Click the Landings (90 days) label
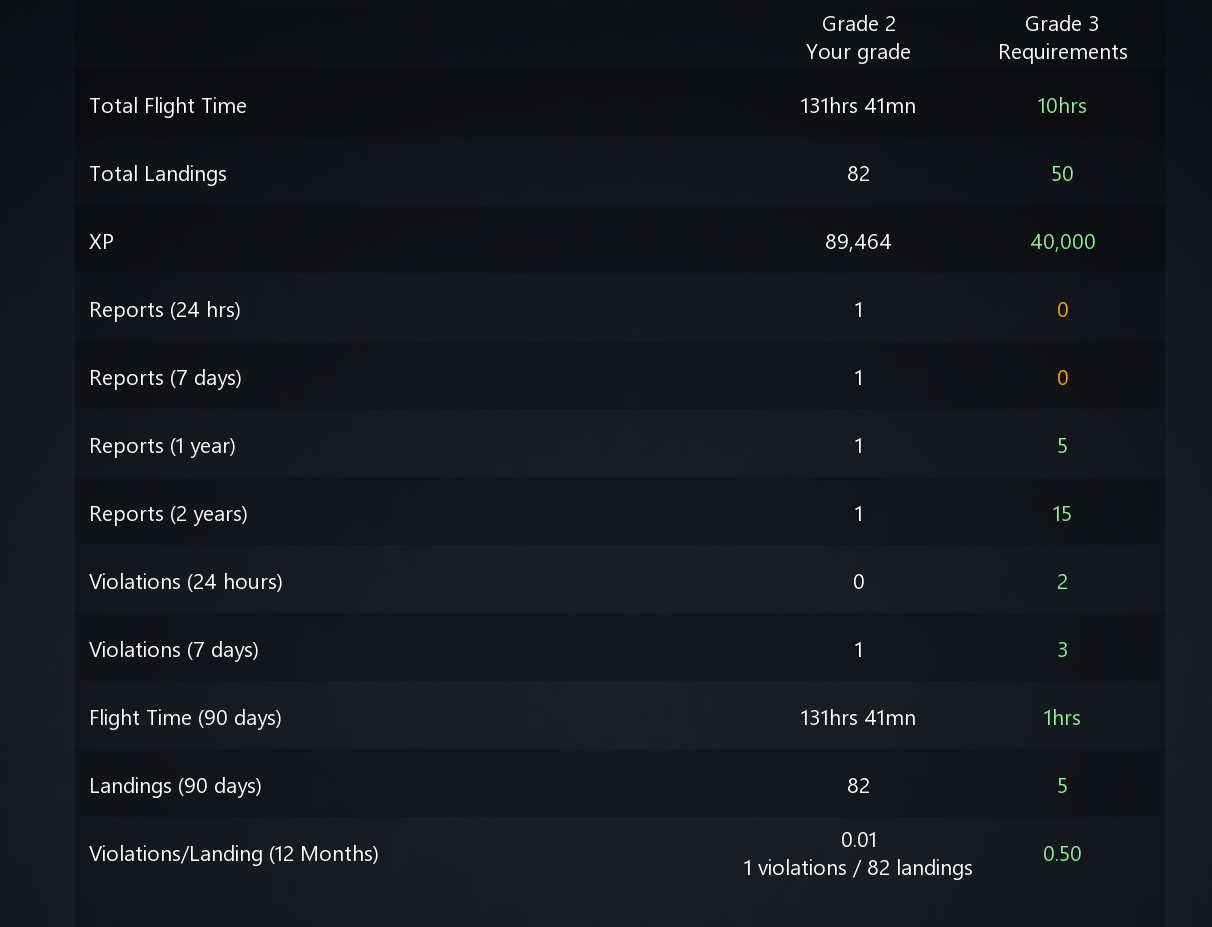1212x927 pixels. (x=175, y=786)
